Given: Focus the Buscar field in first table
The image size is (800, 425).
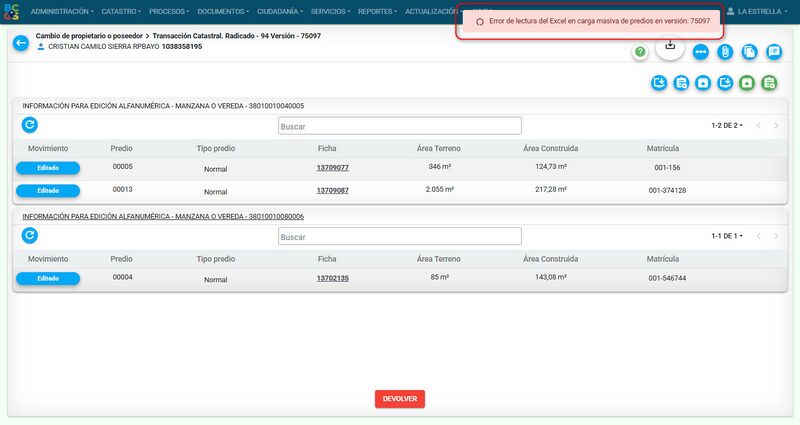Looking at the screenshot, I should click(399, 126).
